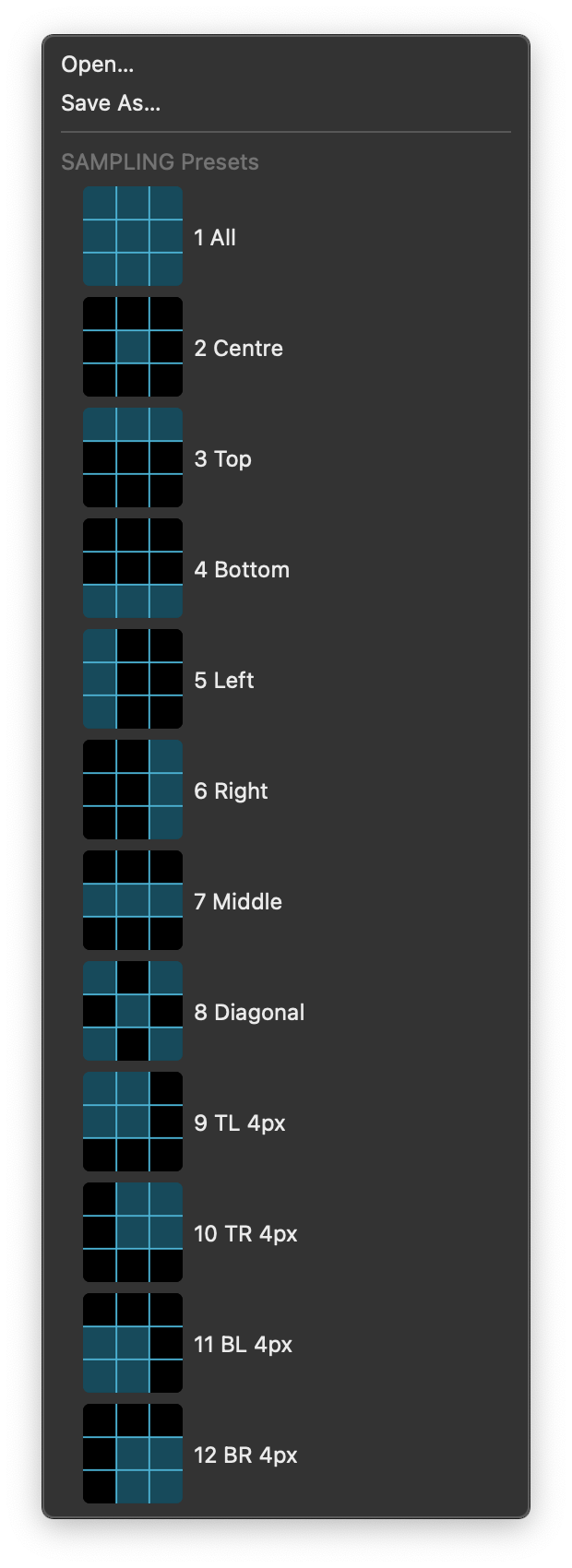Click the 4 Bottom grid icon
The image size is (572, 1568).
pos(133,568)
